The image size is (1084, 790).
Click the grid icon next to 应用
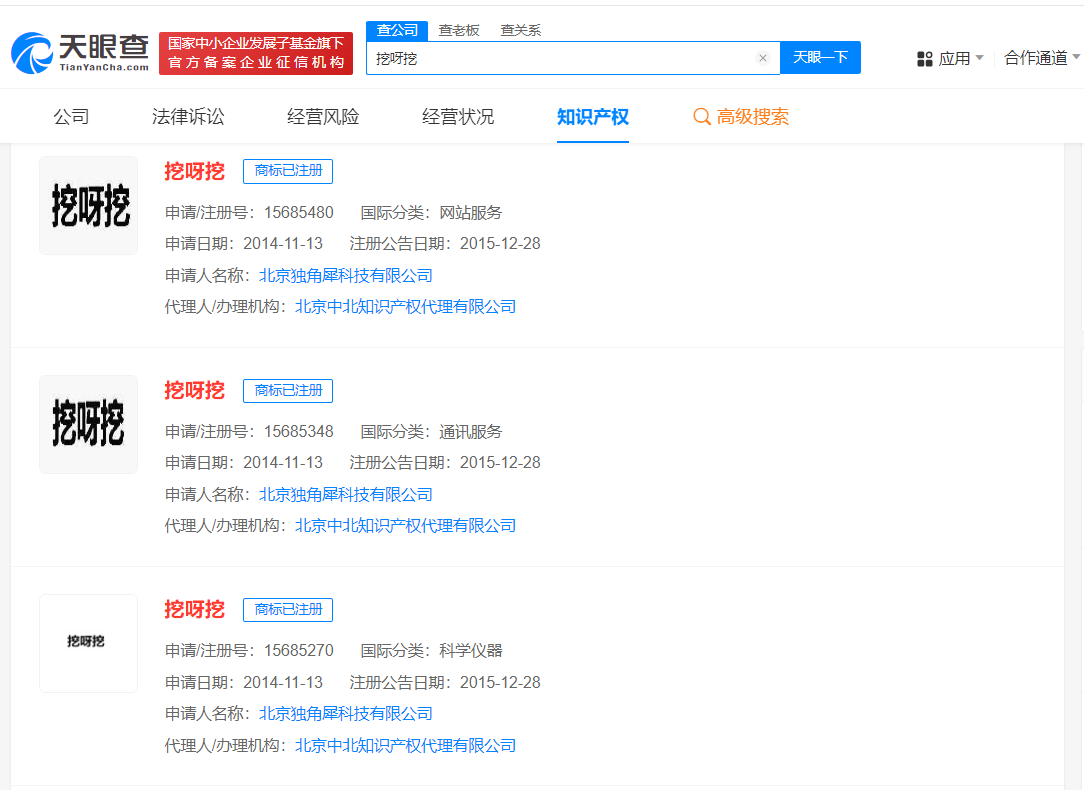coord(924,59)
